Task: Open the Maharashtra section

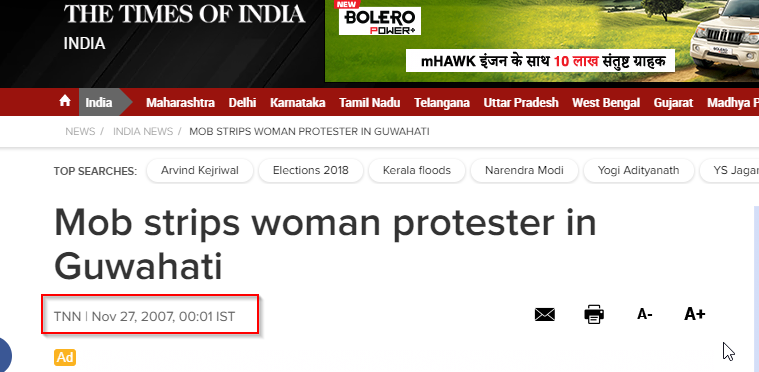Action: coord(181,103)
